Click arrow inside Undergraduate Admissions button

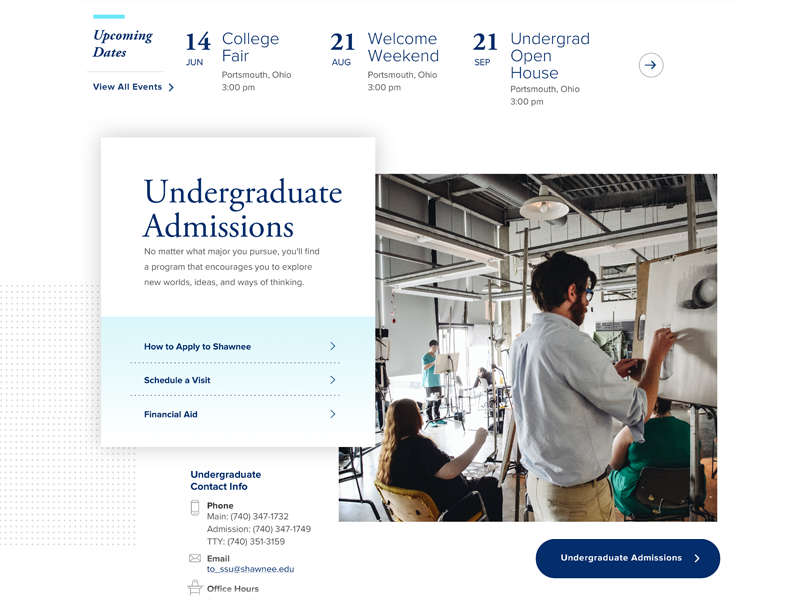[697, 558]
